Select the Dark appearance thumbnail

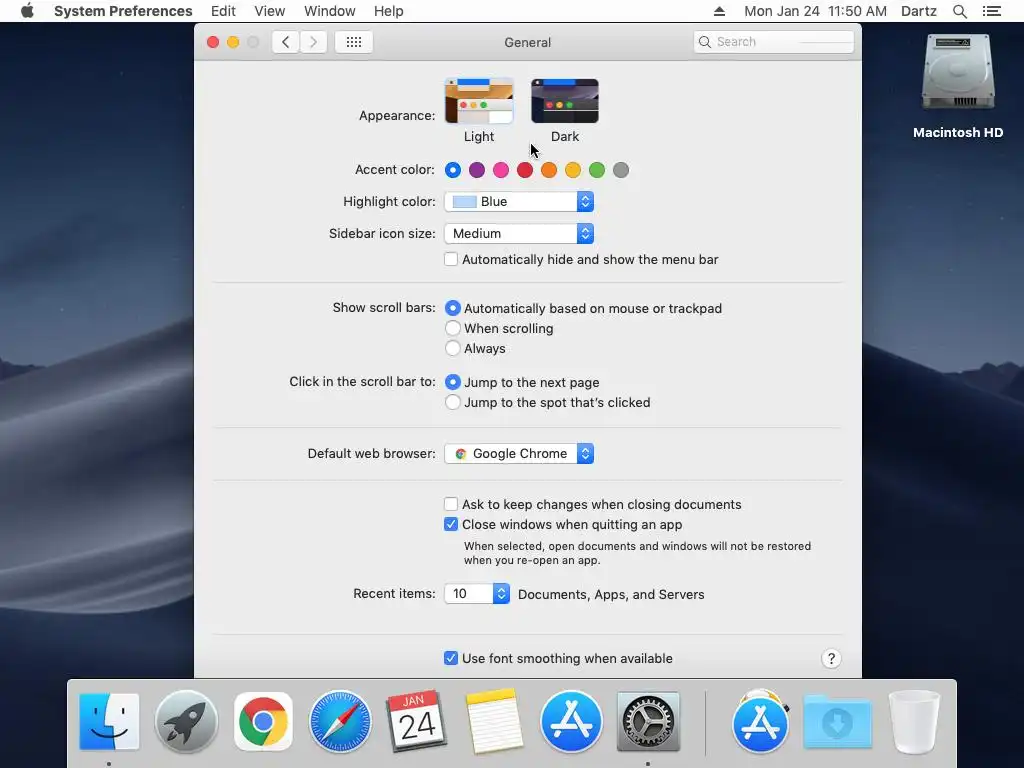click(565, 101)
